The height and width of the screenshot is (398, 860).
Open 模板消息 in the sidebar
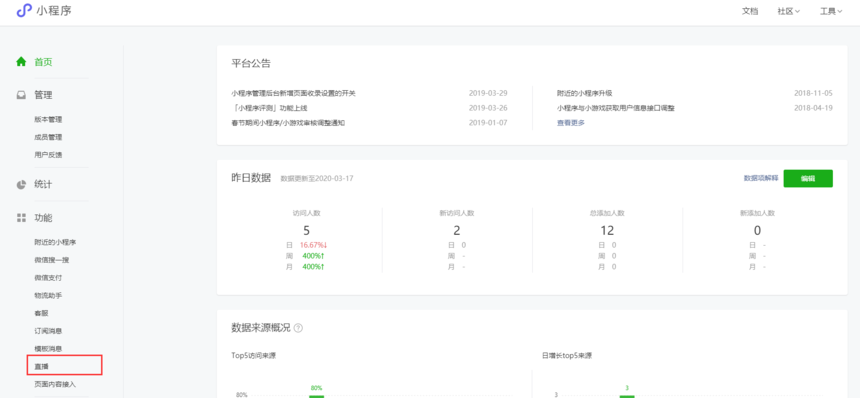(x=48, y=349)
